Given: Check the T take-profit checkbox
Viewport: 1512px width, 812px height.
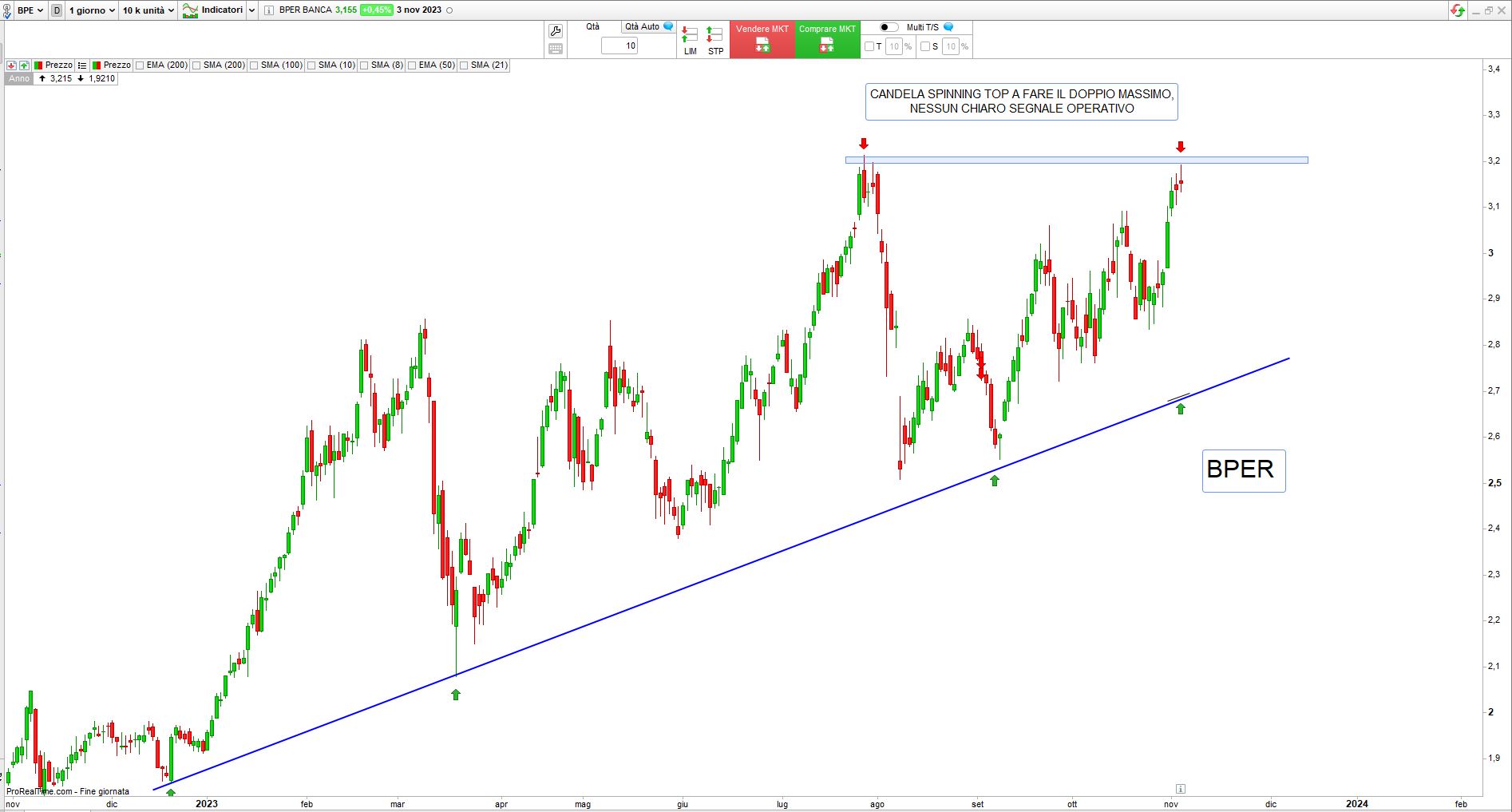Looking at the screenshot, I should pyautogui.click(x=869, y=46).
